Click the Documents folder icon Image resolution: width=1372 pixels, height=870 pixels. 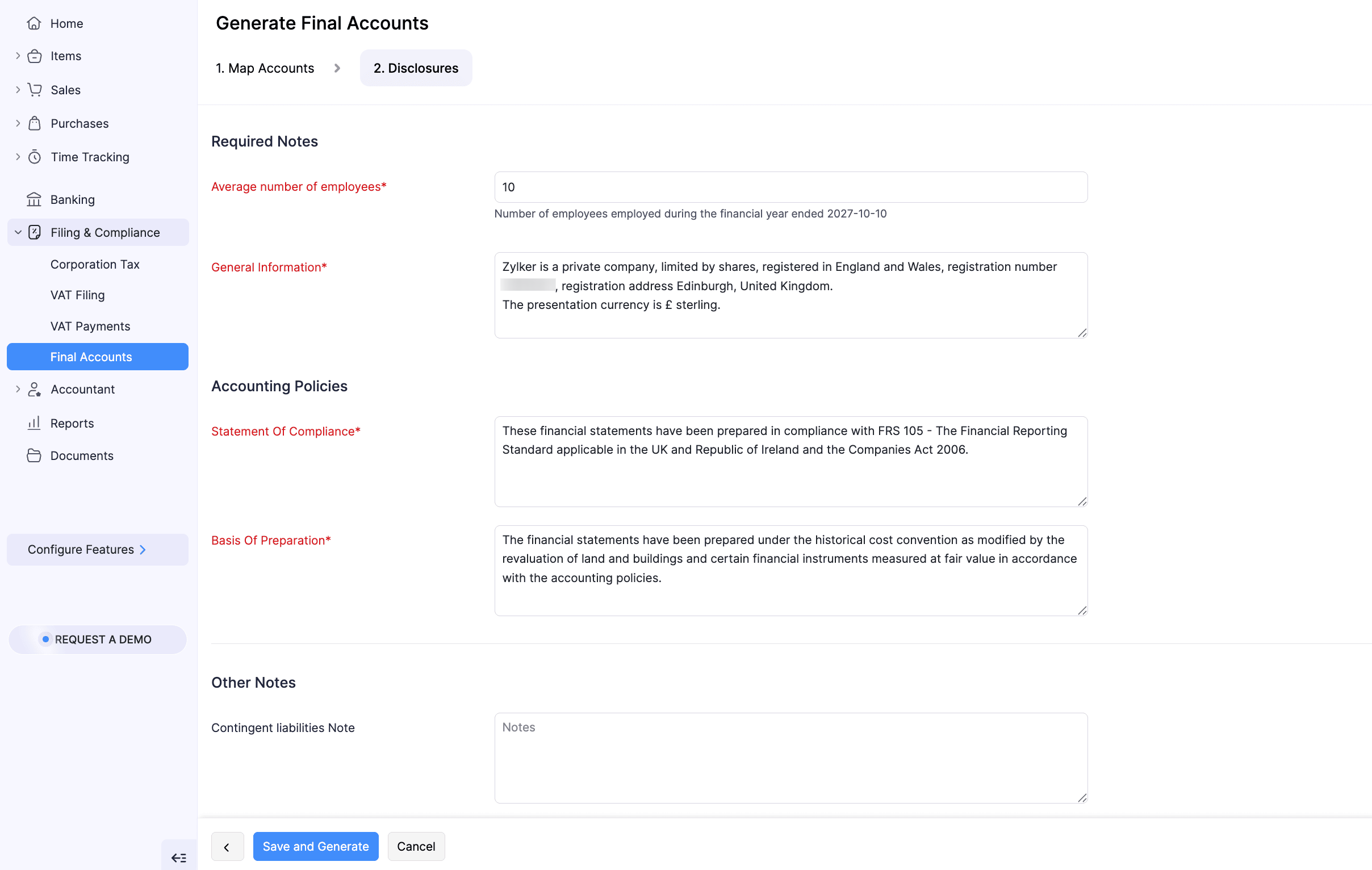coord(34,455)
